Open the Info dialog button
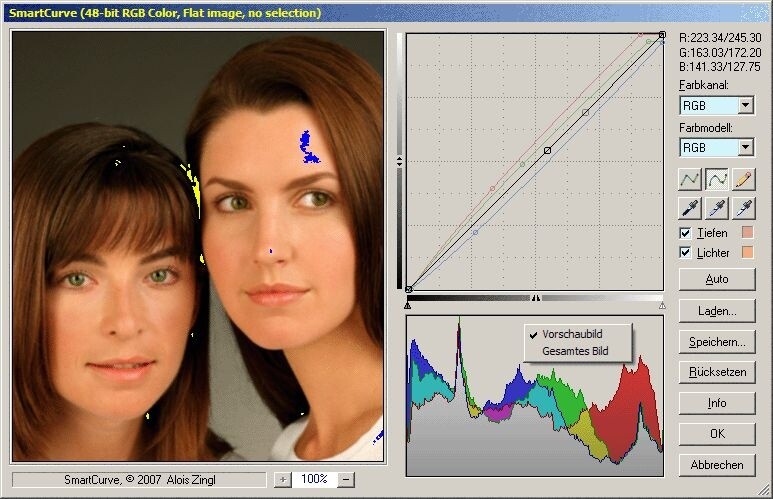The image size is (773, 499). pos(717,403)
